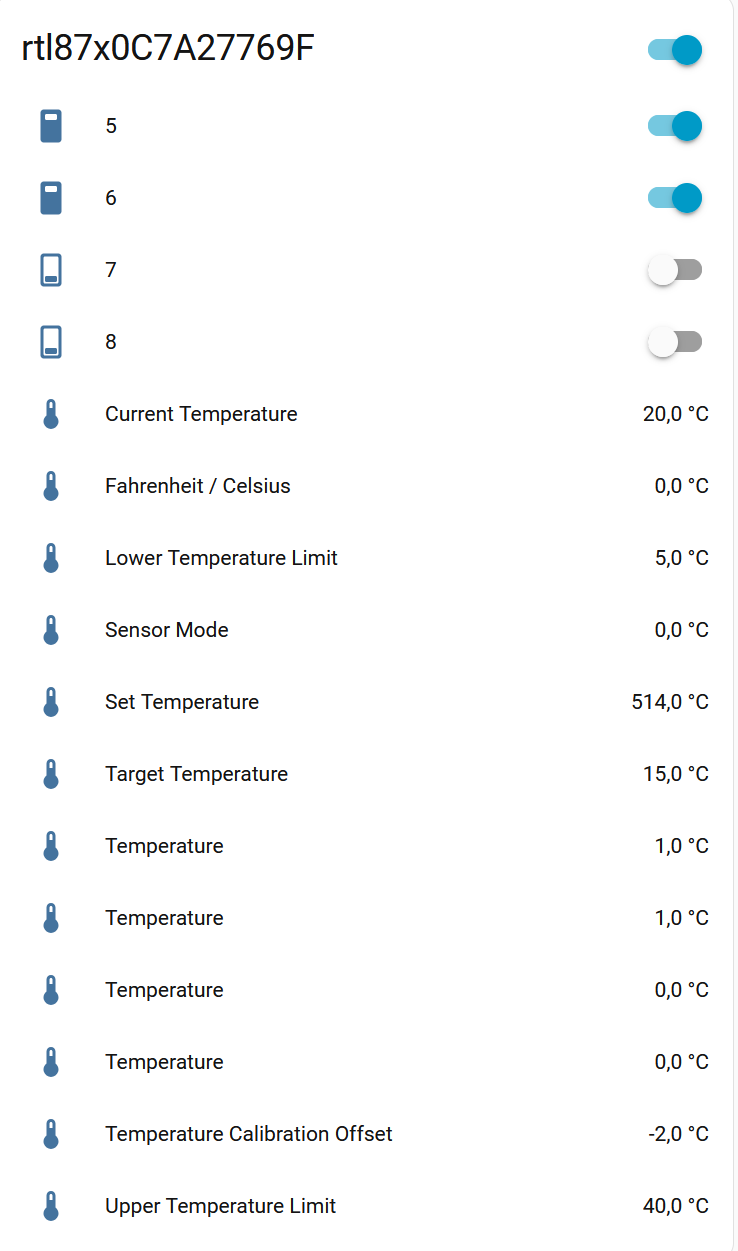Click the Set Temperature thermometer icon
Screen dimensions: 738x1251
[x=51, y=702]
